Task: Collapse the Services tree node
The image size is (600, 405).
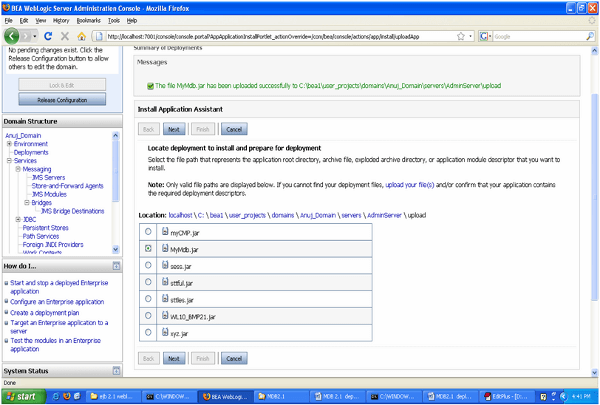Action: pos(9,161)
